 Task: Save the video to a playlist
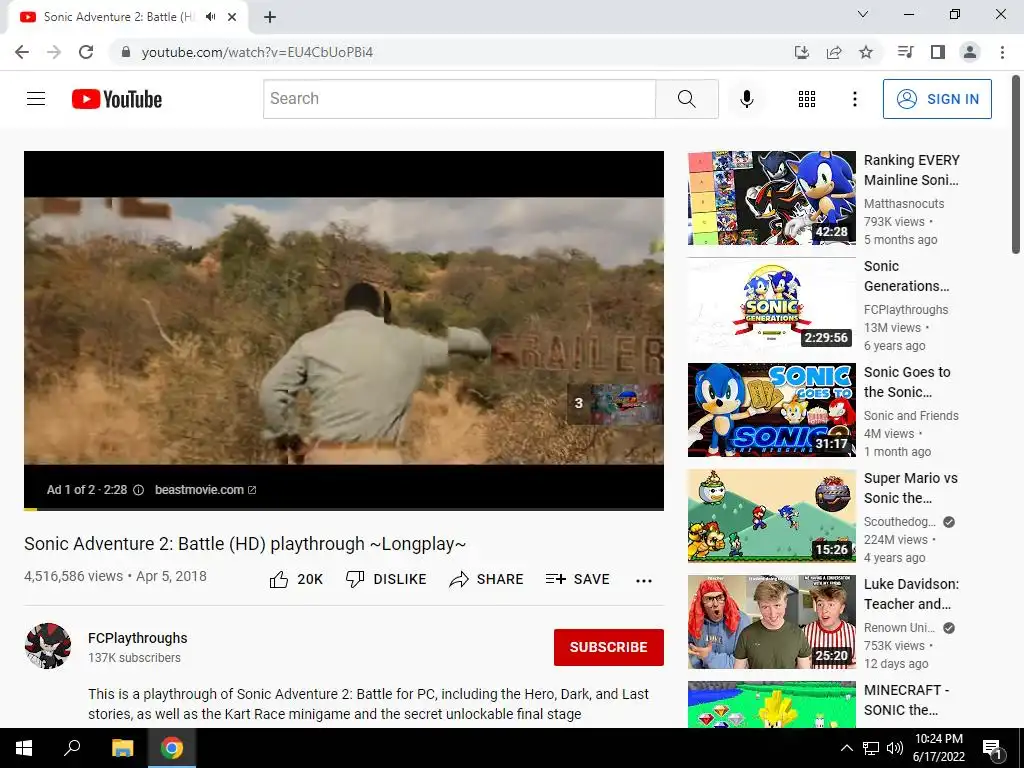point(577,579)
